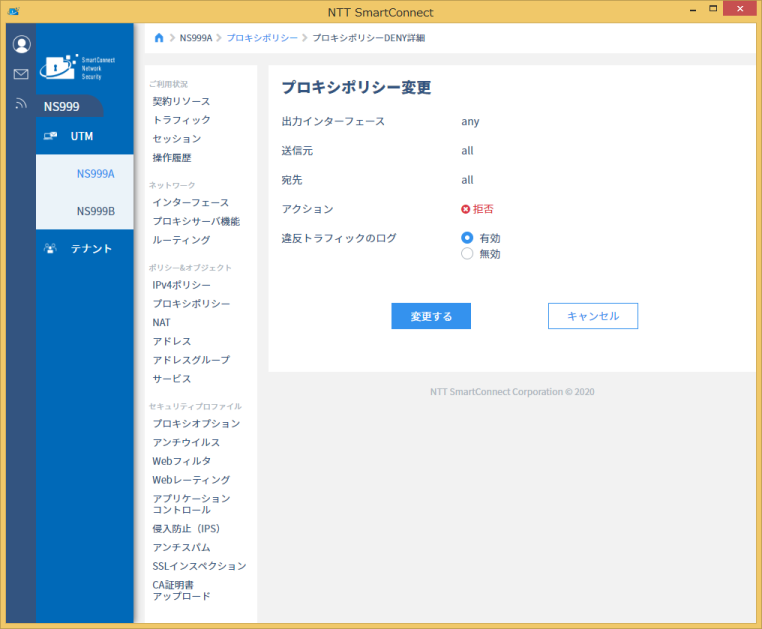762x629 pixels.
Task: Open 契約リソース in the side menu
Action: pos(181,101)
